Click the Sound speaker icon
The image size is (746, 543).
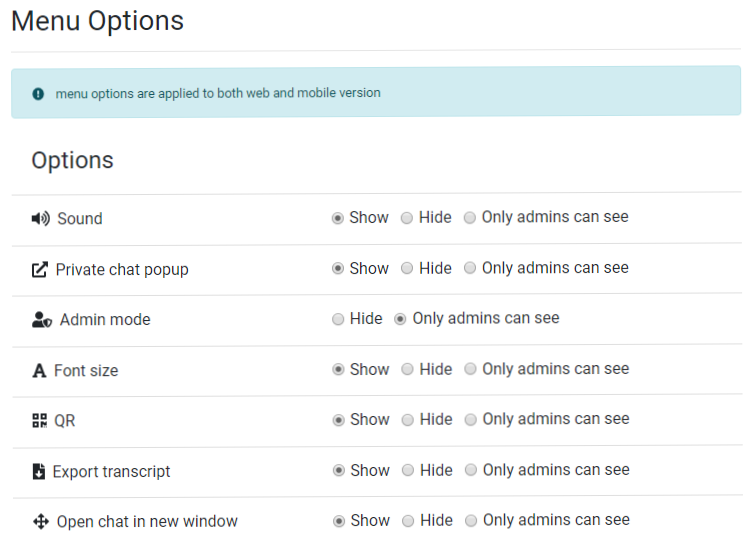41,219
